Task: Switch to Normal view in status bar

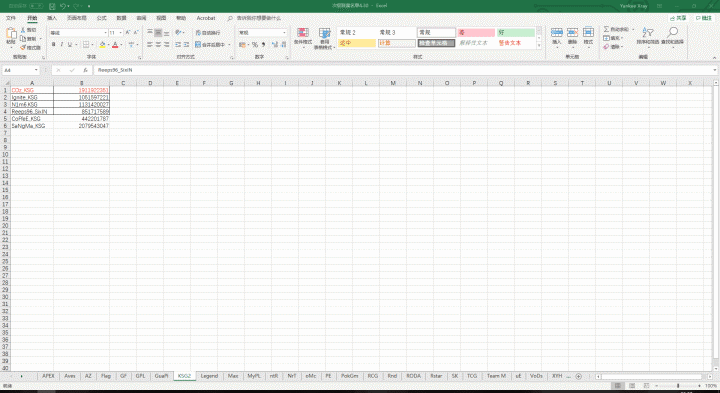Action: (618, 386)
